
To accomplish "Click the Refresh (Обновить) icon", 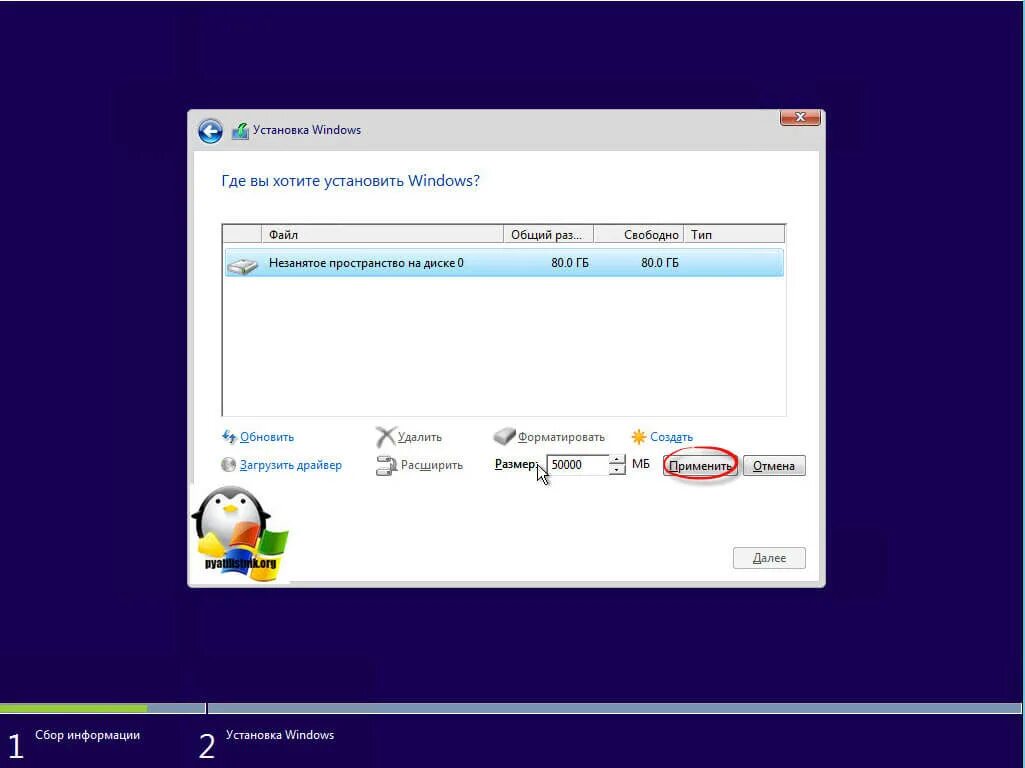I will click(x=229, y=437).
